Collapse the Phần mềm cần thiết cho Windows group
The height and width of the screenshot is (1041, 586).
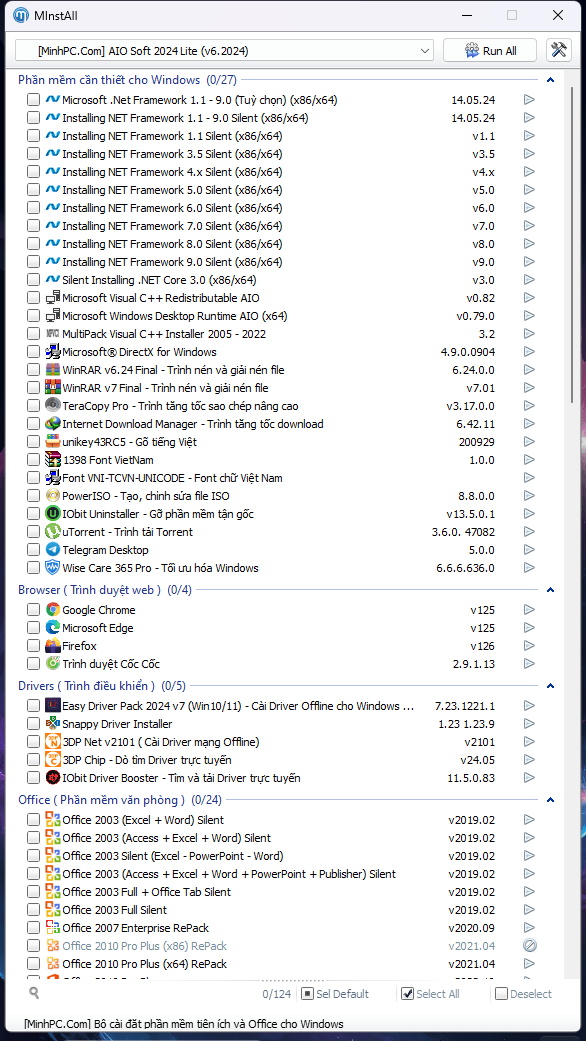[x=550, y=80]
